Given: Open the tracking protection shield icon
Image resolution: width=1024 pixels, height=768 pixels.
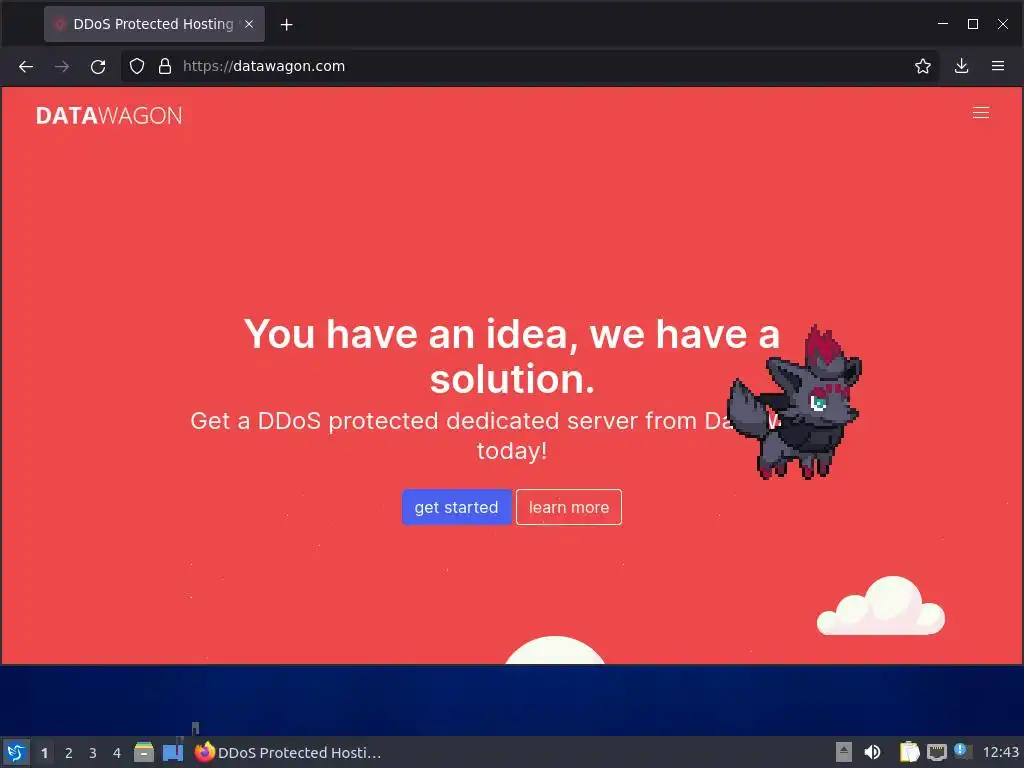Looking at the screenshot, I should [136, 66].
